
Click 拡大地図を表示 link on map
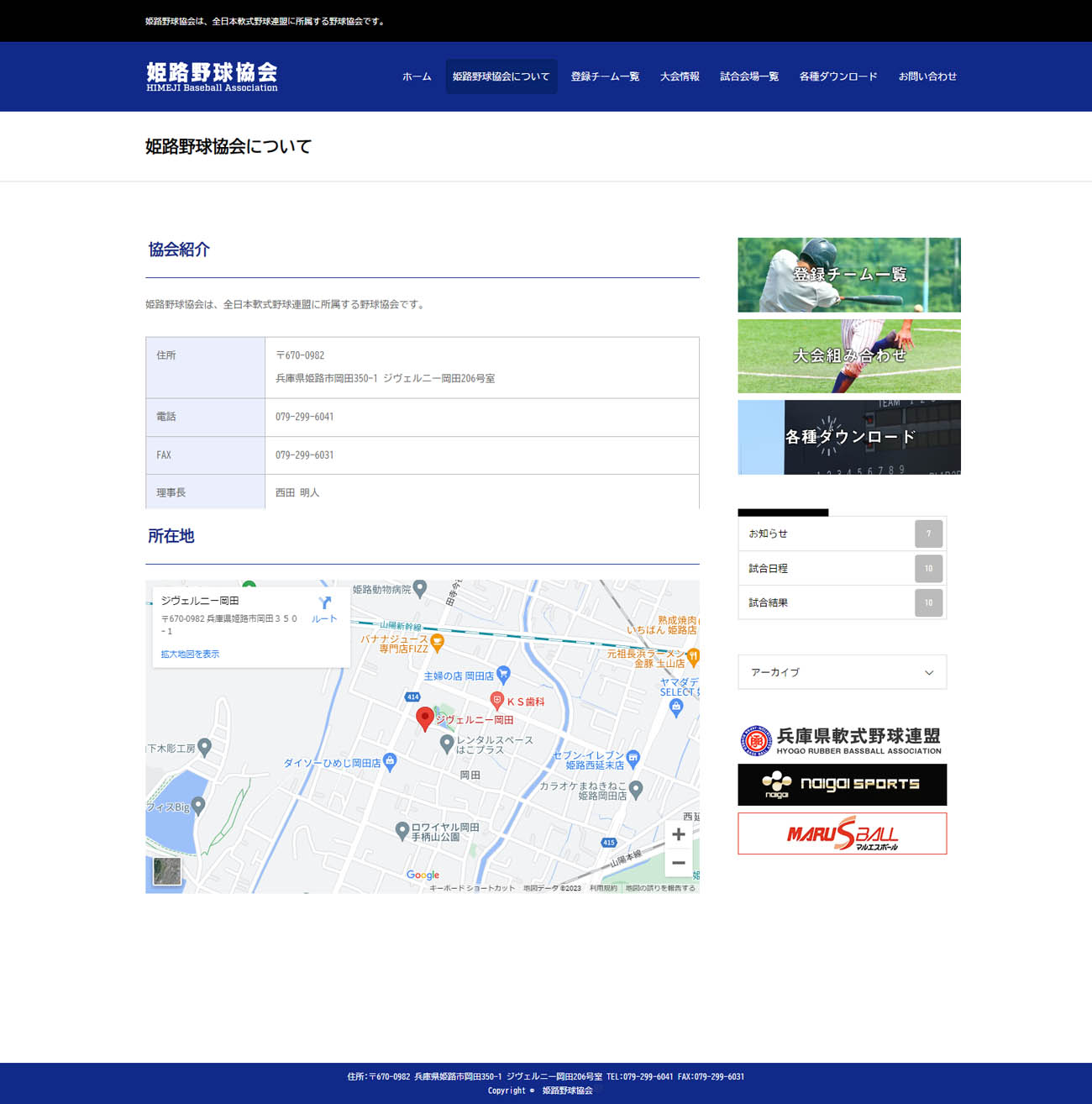pyautogui.click(x=190, y=654)
